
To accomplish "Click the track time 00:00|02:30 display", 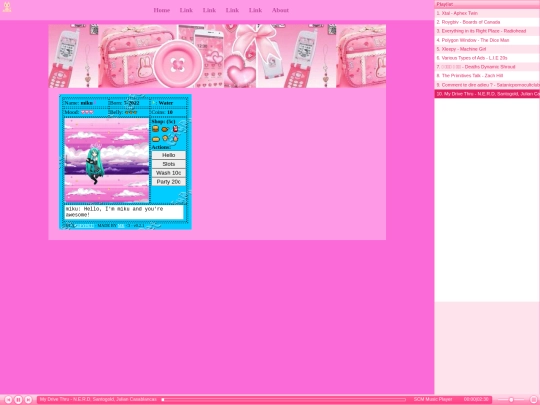I will [x=476, y=399].
